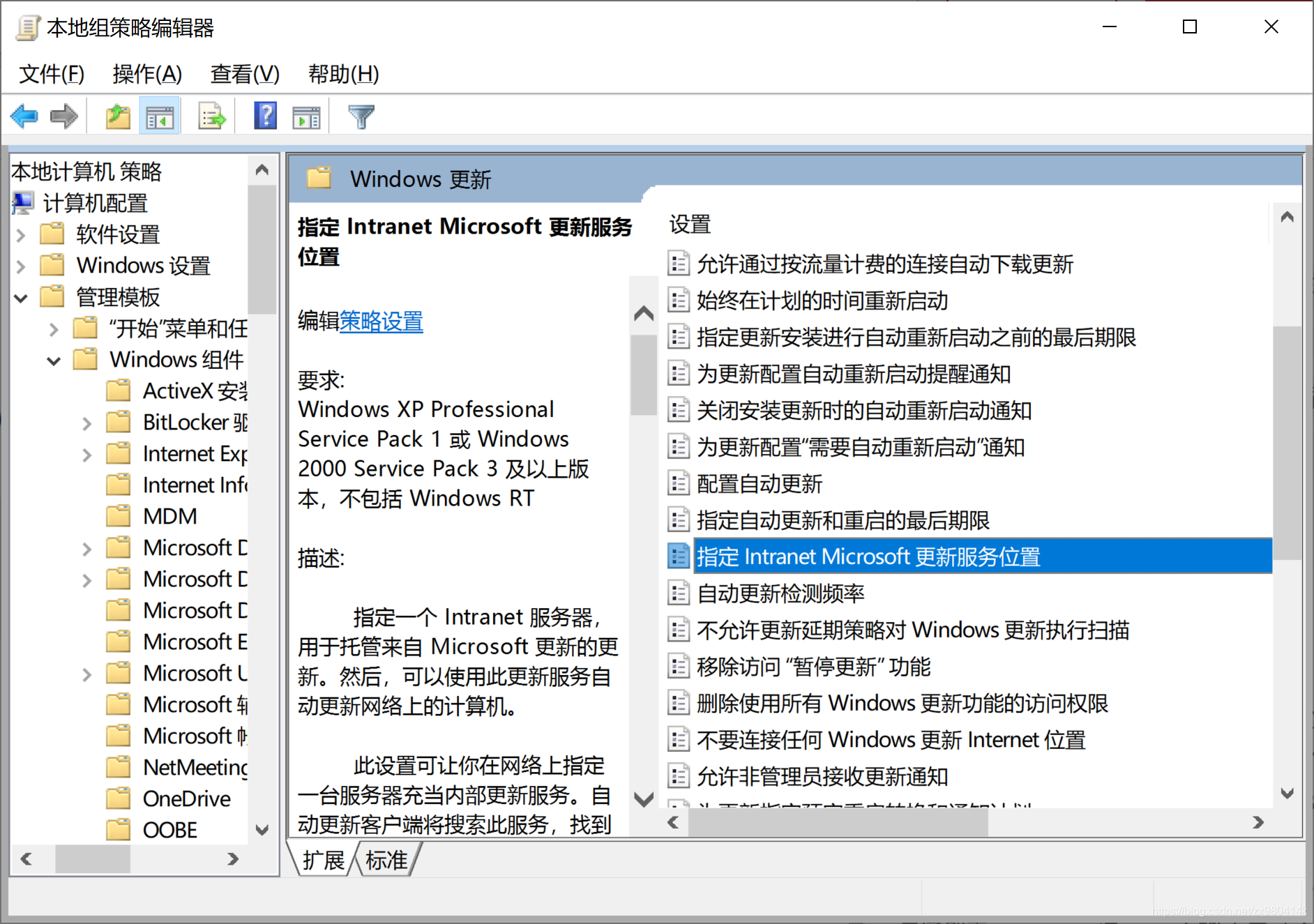Viewport: 1314px width, 924px height.
Task: Click the folder icon of OOBE
Action: 119,829
